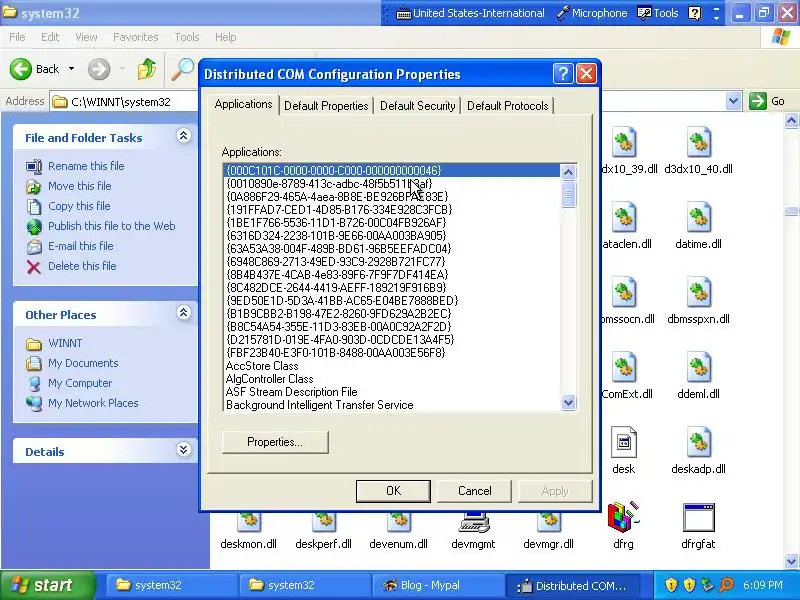This screenshot has height=600, width=800.
Task: Click the Up folder icon in toolbar
Action: coord(147,69)
